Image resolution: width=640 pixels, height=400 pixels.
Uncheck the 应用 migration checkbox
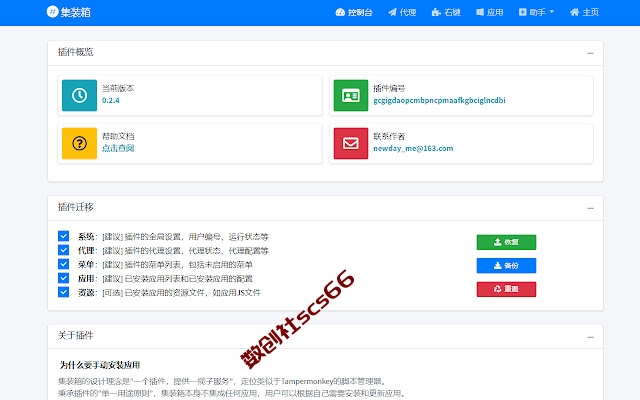pos(63,278)
